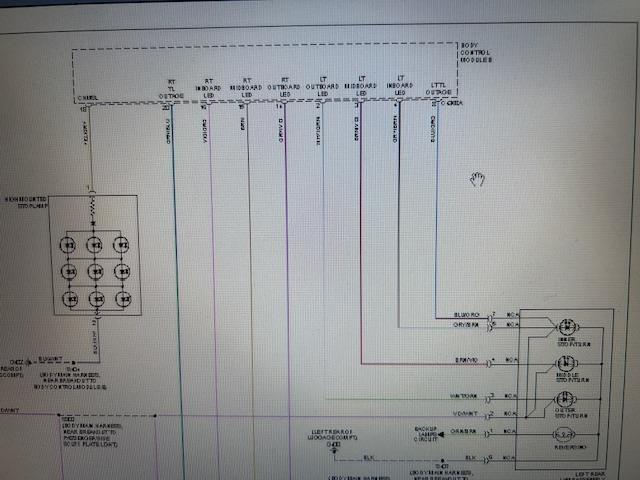Click the INNER STOP/TURN lamp label

[x=573, y=342]
